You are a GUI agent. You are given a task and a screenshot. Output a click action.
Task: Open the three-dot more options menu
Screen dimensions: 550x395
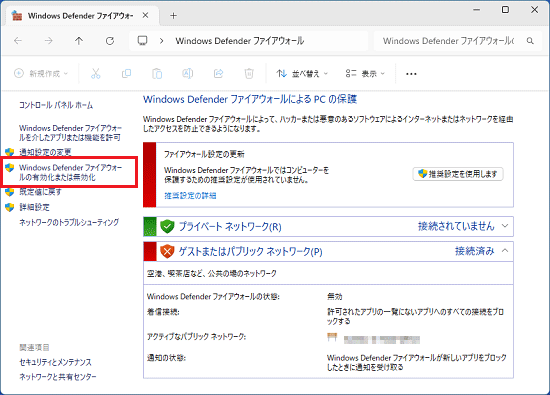(x=411, y=74)
